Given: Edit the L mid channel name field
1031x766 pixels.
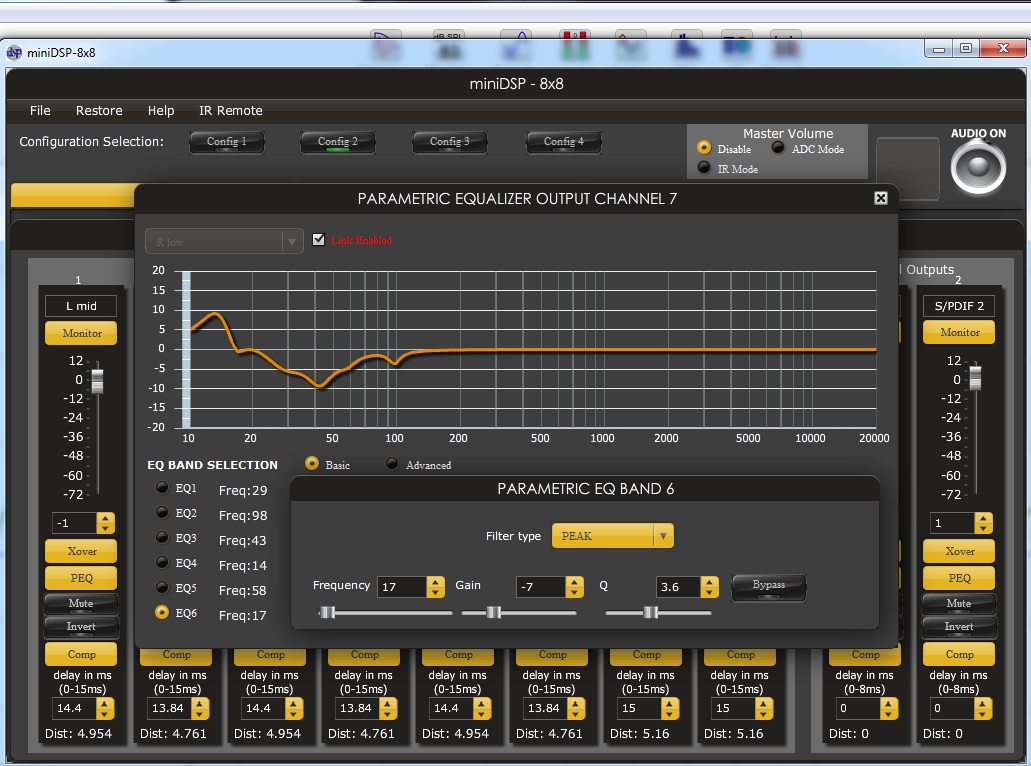Looking at the screenshot, I should [x=81, y=306].
